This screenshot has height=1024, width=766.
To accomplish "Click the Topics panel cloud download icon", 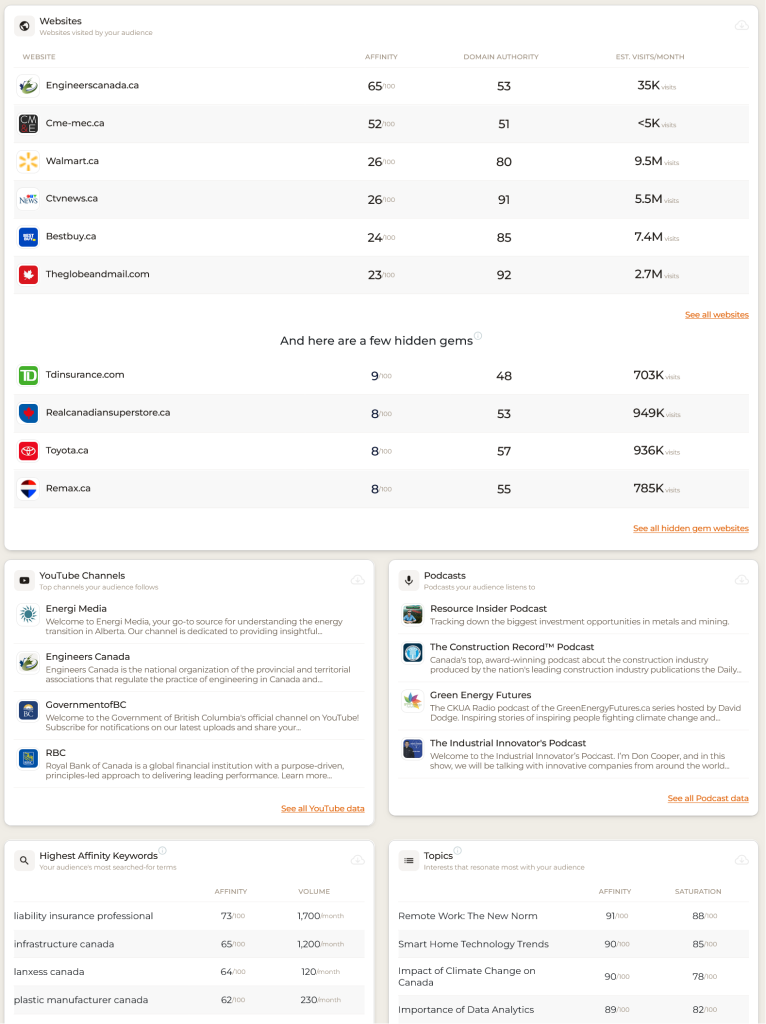I will pos(741,860).
